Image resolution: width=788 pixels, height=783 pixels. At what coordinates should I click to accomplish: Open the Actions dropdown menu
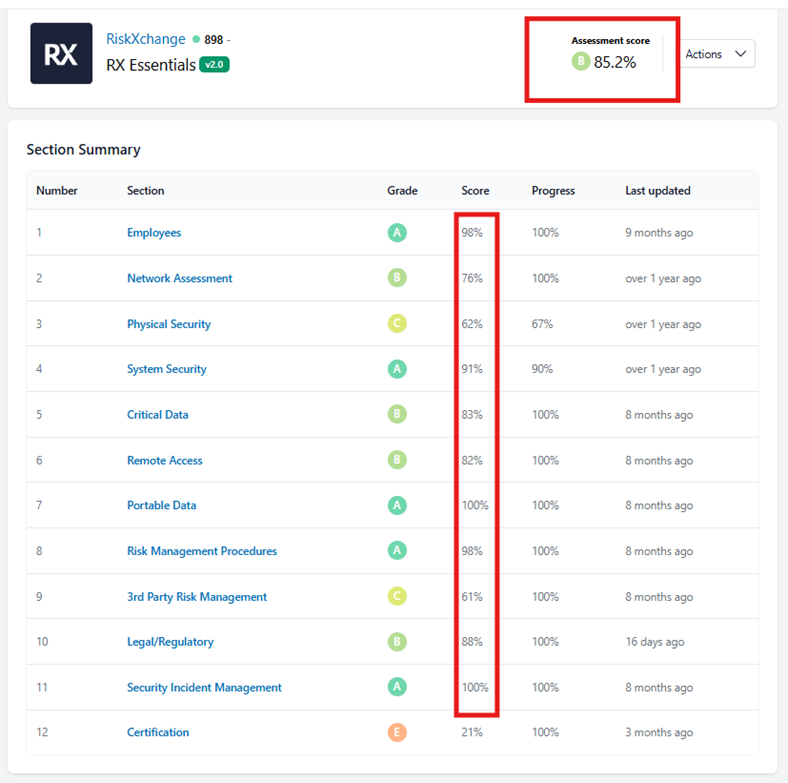tap(717, 54)
